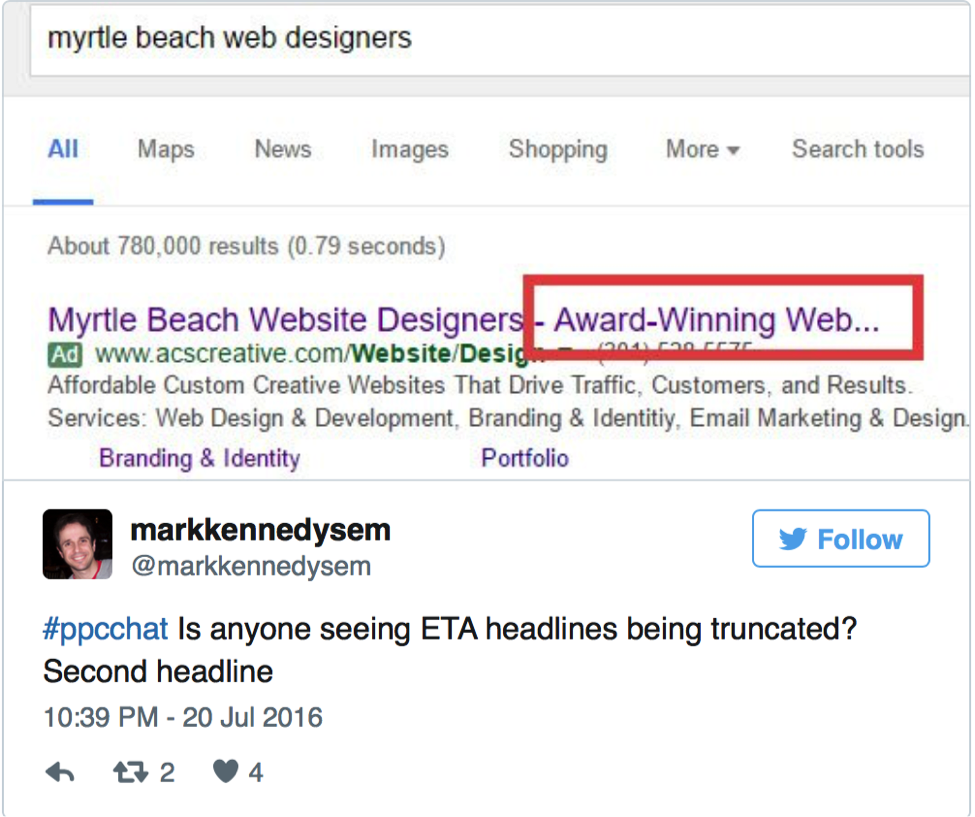
Task: Switch to the Maps tab
Action: tap(166, 150)
